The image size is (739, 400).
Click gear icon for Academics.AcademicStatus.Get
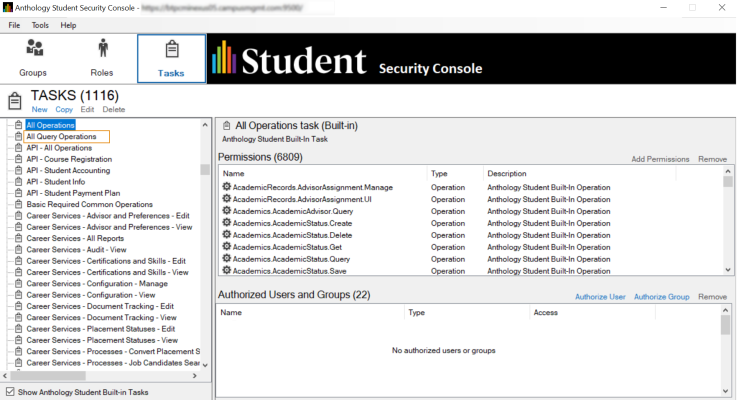[227, 246]
